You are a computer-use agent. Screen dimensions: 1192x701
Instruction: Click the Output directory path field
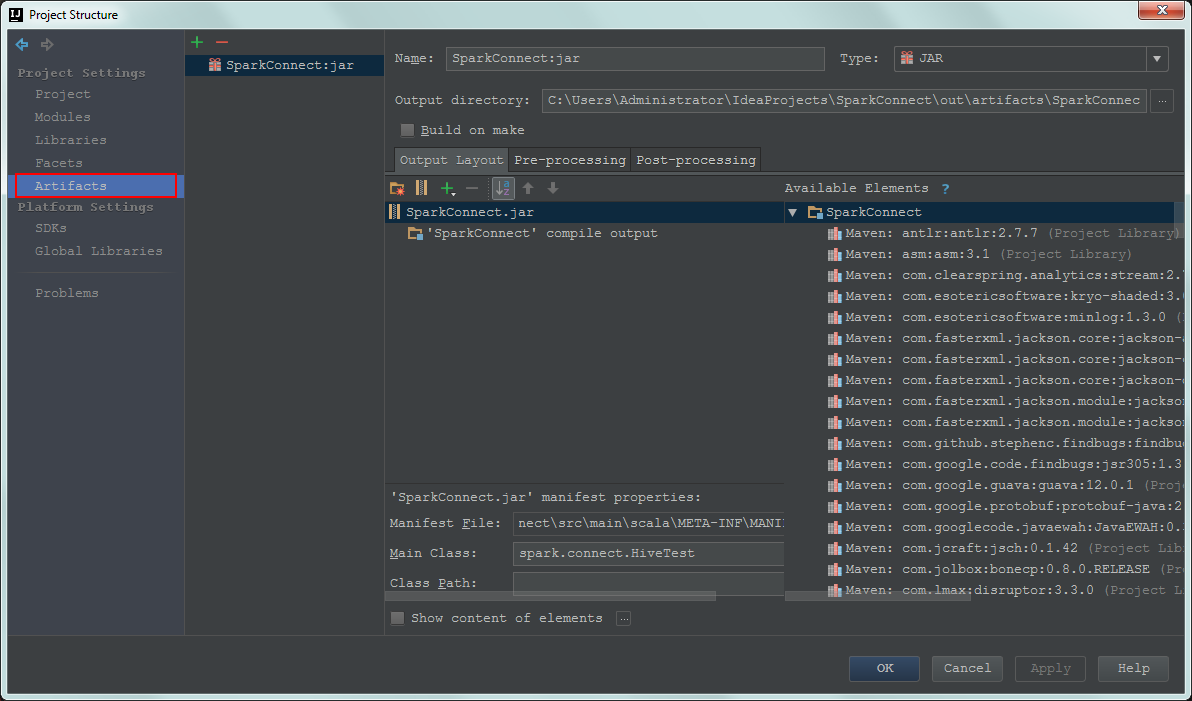click(x=844, y=100)
